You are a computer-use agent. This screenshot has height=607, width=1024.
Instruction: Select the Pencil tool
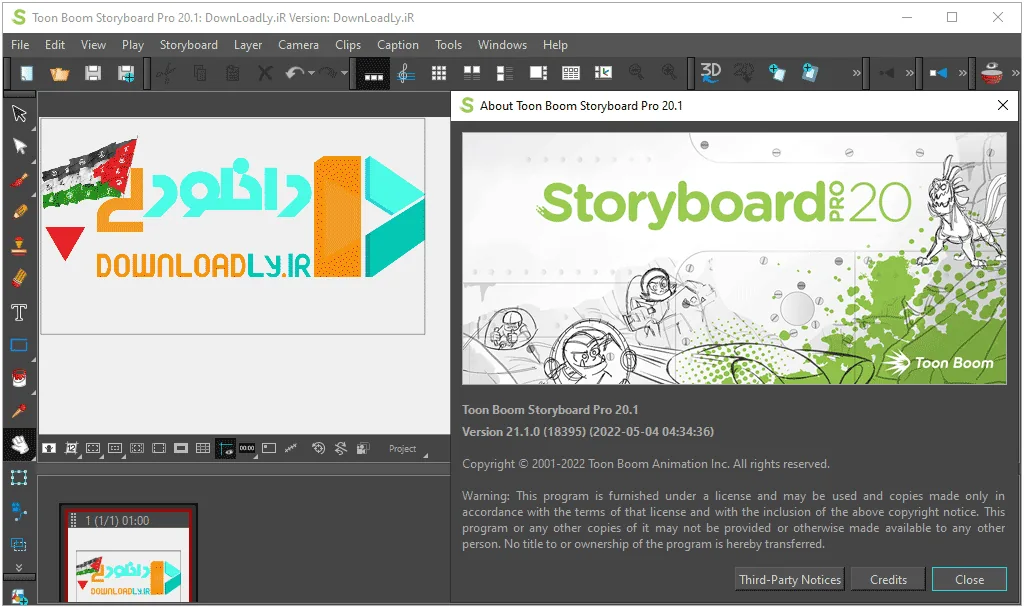point(20,212)
